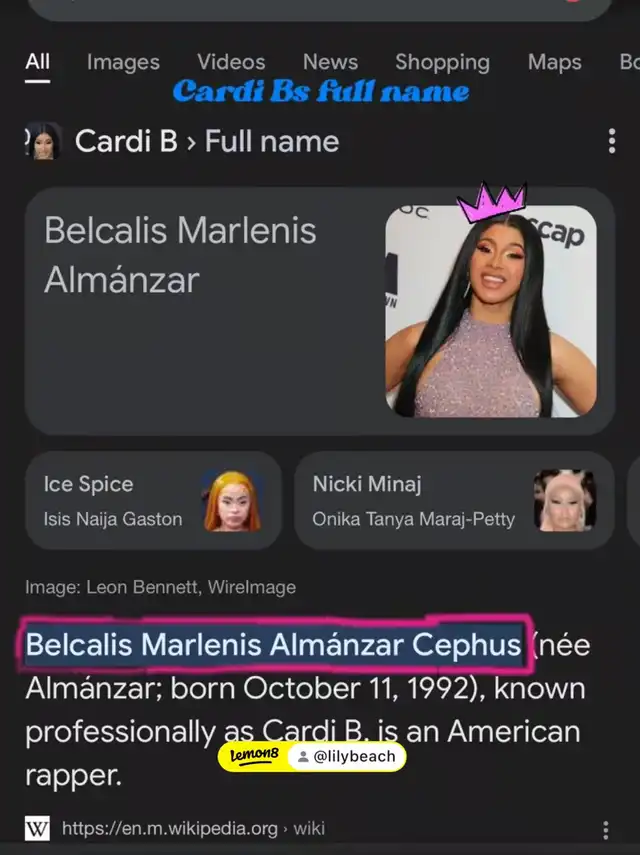Open the three-dot menu beside Full name
This screenshot has height=855, width=640.
pos(612,141)
